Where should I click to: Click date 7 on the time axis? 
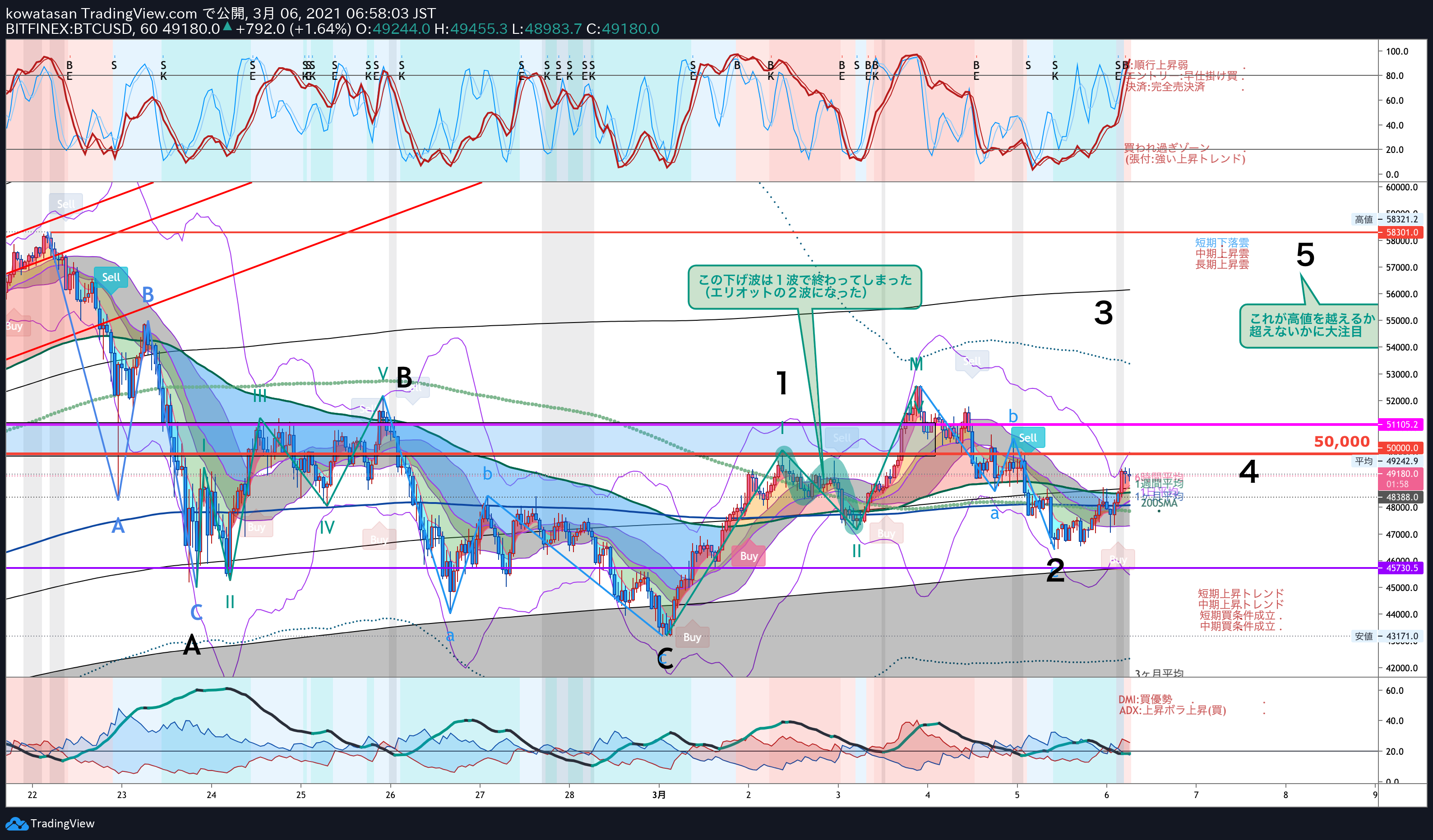point(1196,794)
